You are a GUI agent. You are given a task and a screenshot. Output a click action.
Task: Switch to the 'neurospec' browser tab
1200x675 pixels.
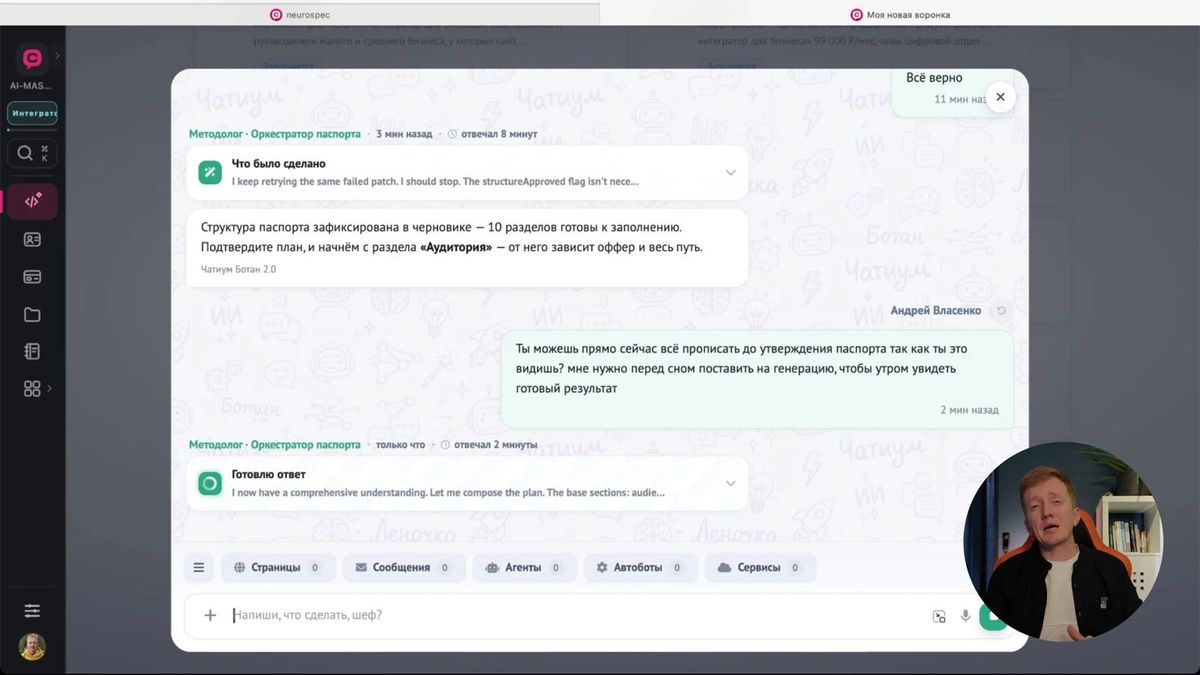pyautogui.click(x=300, y=14)
